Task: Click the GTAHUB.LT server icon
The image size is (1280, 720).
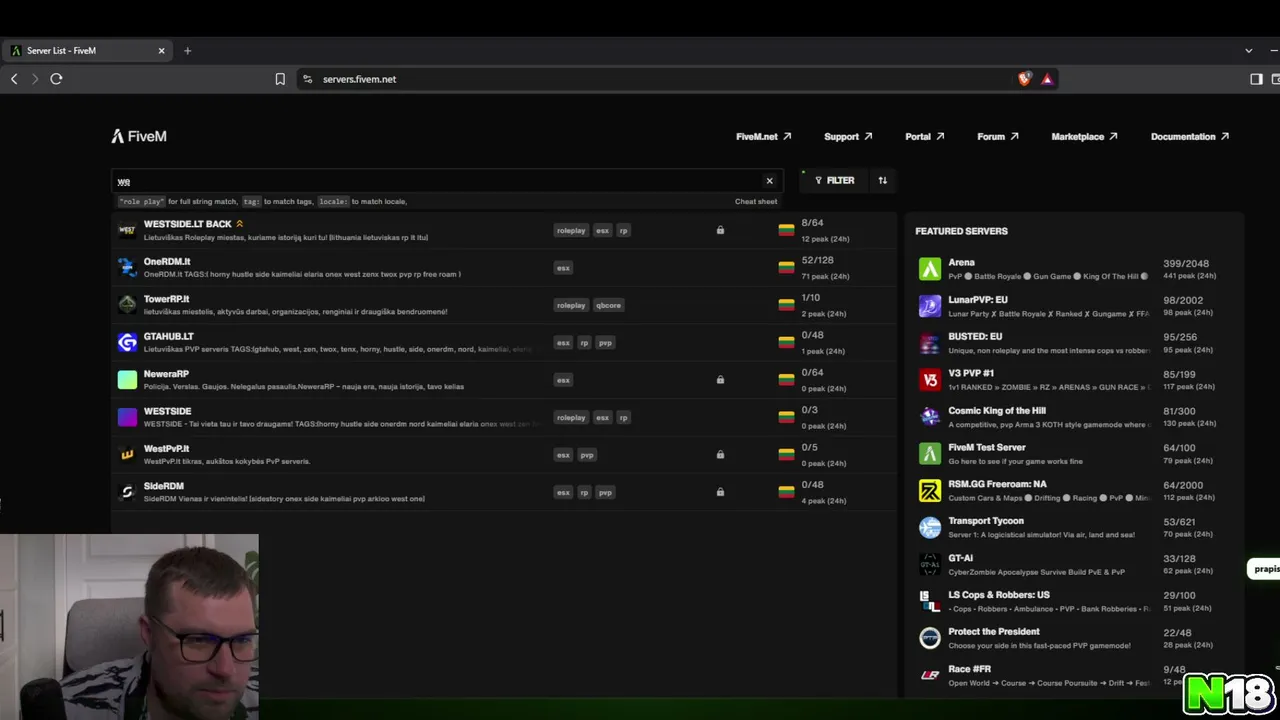Action: (127, 342)
